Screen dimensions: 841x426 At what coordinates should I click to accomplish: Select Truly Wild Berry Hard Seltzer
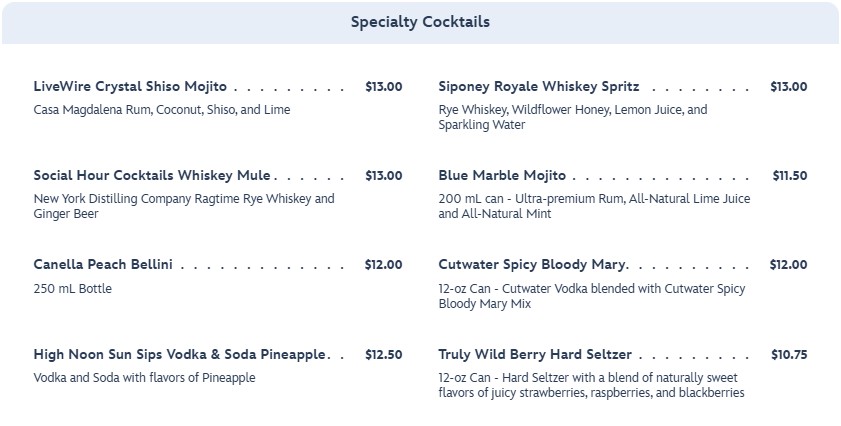pyautogui.click(x=534, y=355)
